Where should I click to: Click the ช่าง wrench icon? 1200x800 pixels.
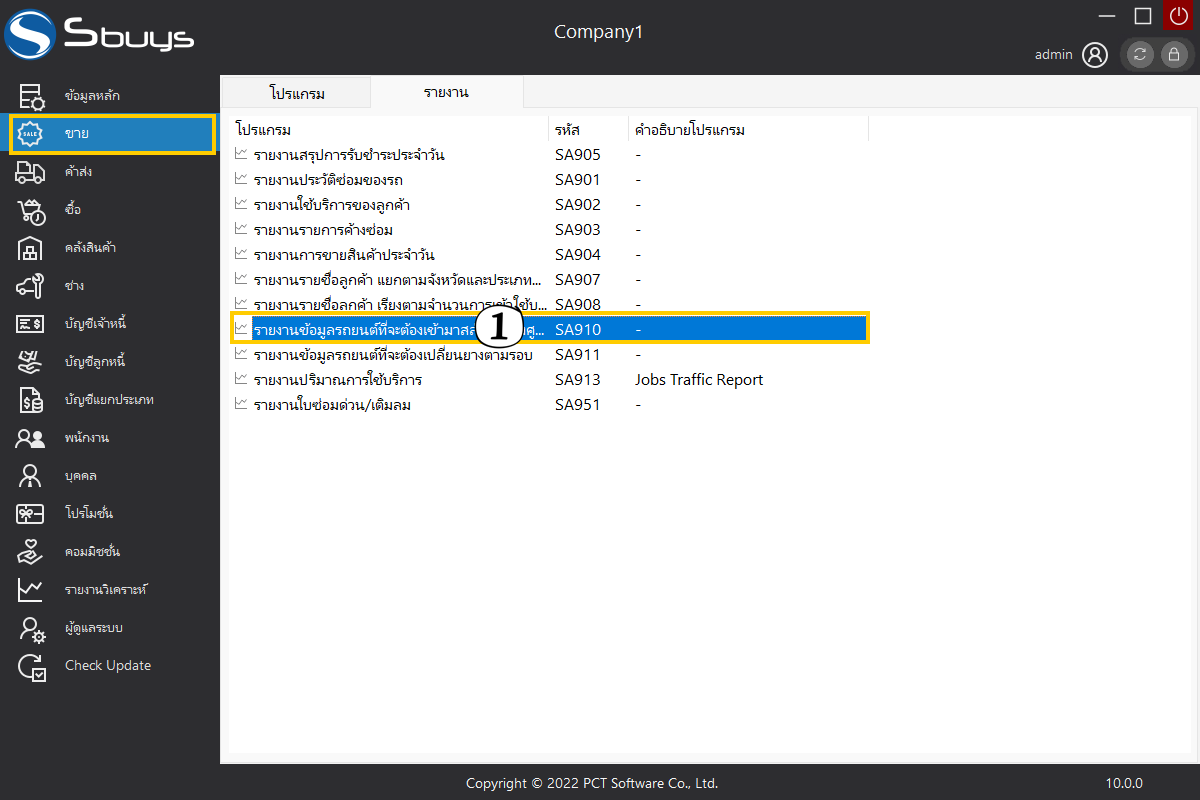pos(31,286)
